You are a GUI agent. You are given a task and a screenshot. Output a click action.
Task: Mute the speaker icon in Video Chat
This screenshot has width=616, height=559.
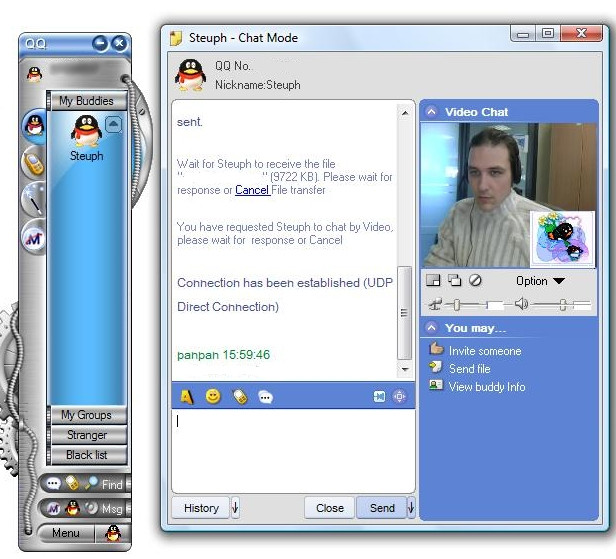[521, 304]
